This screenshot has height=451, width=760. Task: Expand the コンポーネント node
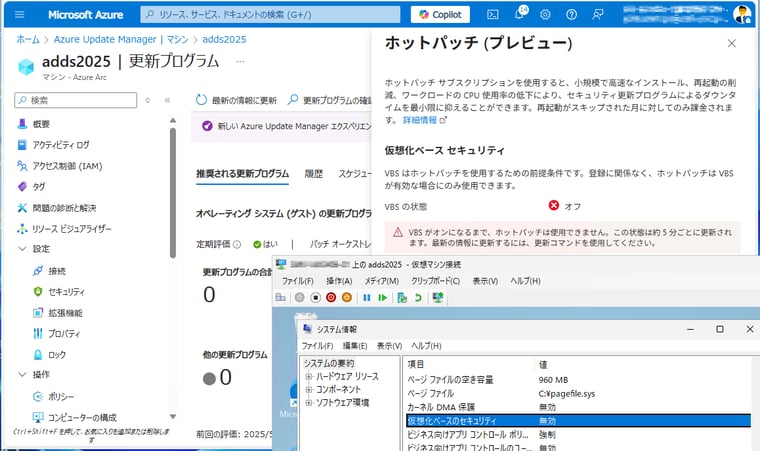click(308, 389)
